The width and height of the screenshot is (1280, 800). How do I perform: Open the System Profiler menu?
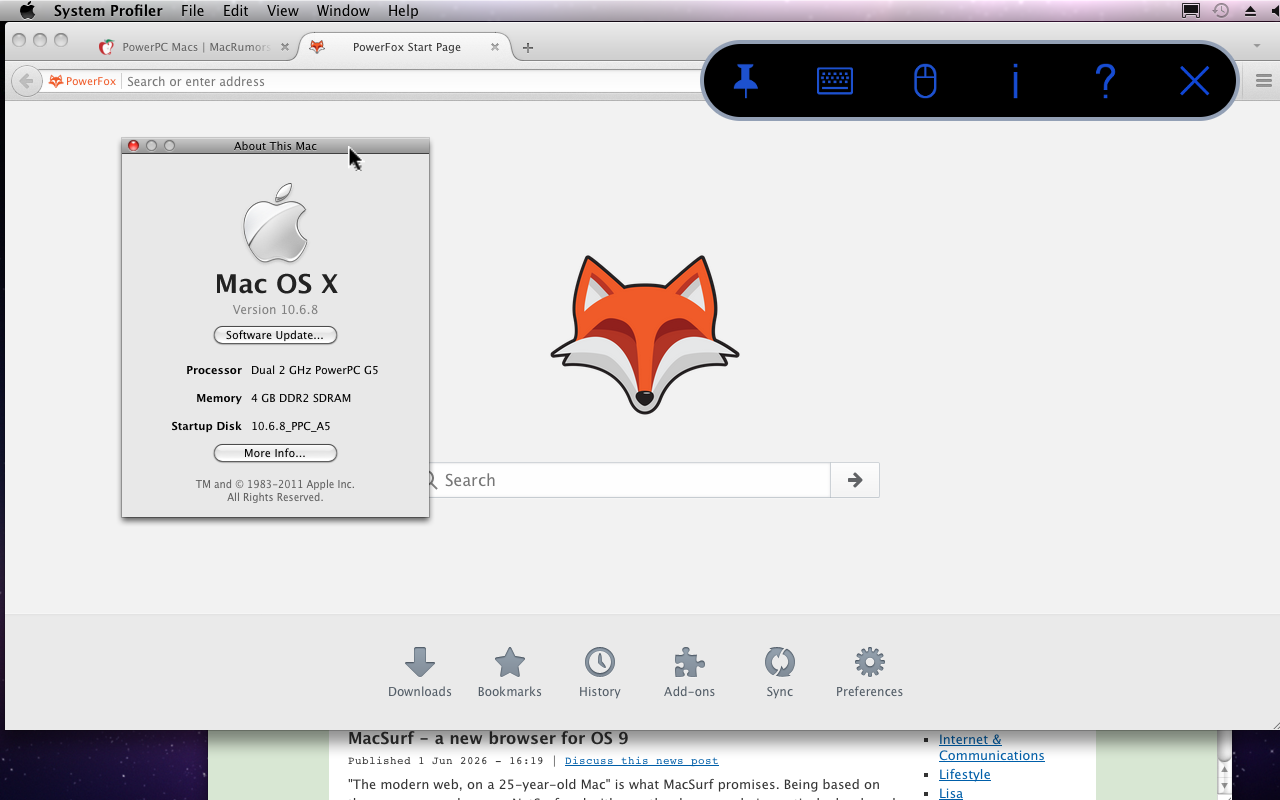point(108,11)
